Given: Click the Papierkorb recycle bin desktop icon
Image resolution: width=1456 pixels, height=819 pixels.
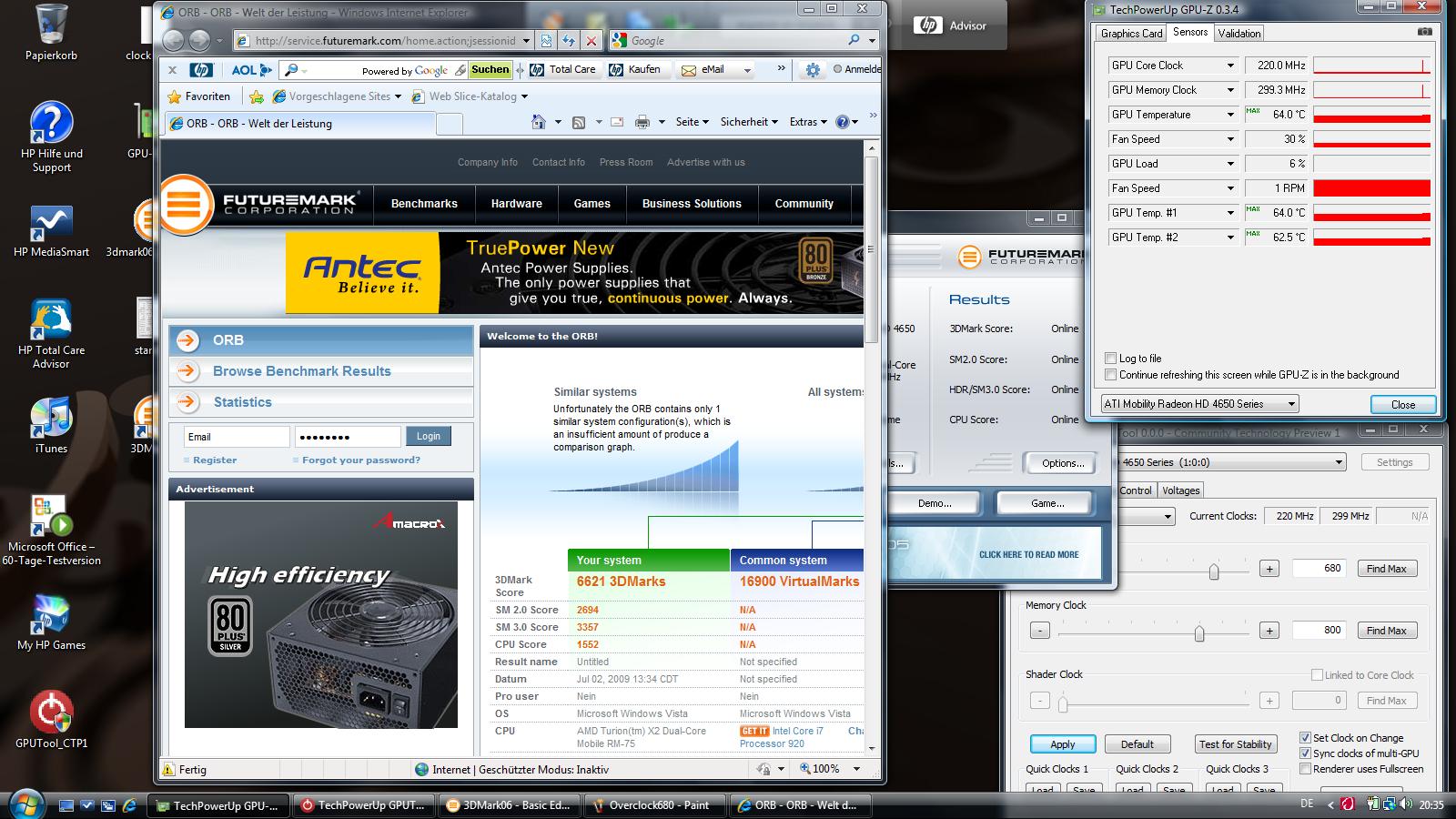Looking at the screenshot, I should point(51,33).
